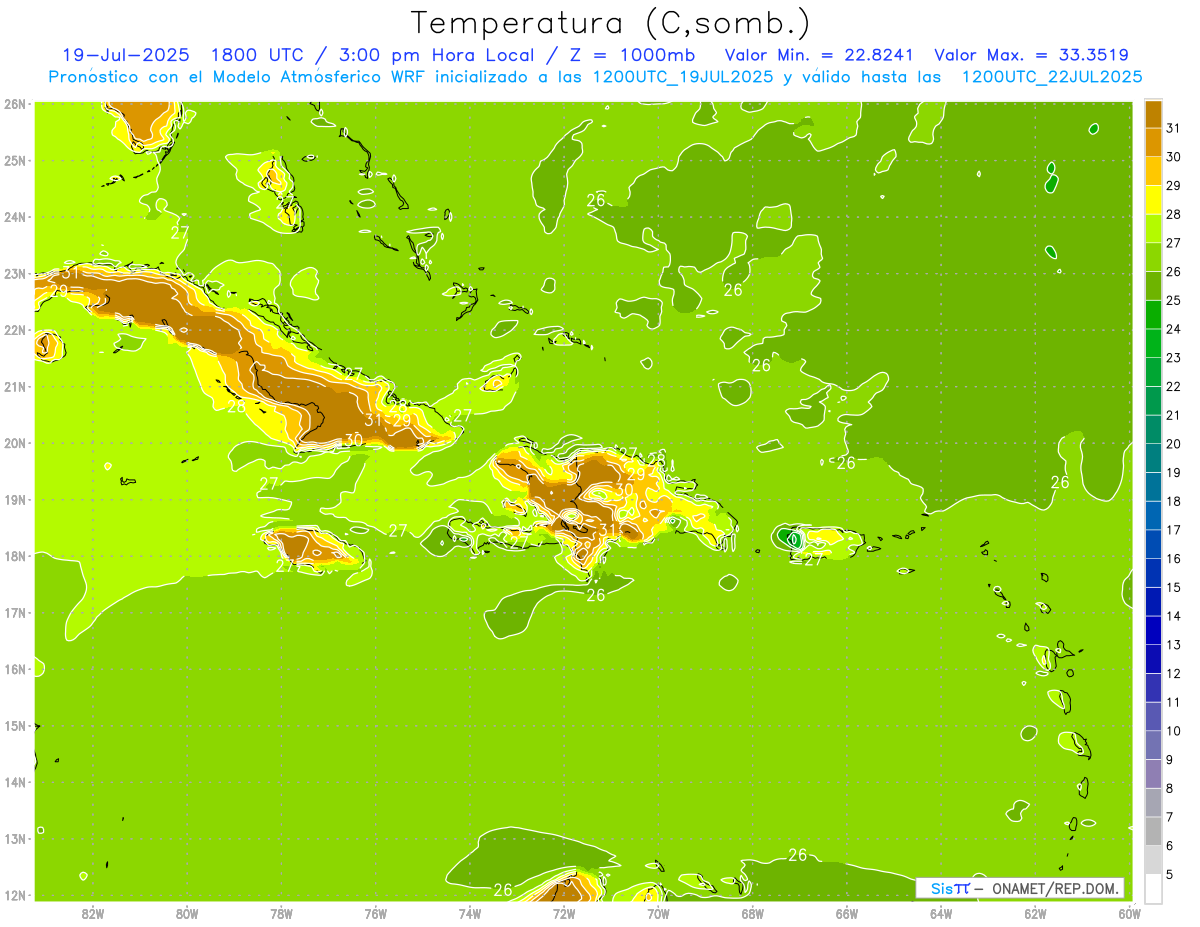Click legend value "28" on color scale
Image resolution: width=1200 pixels, height=927 pixels.
point(1173,214)
